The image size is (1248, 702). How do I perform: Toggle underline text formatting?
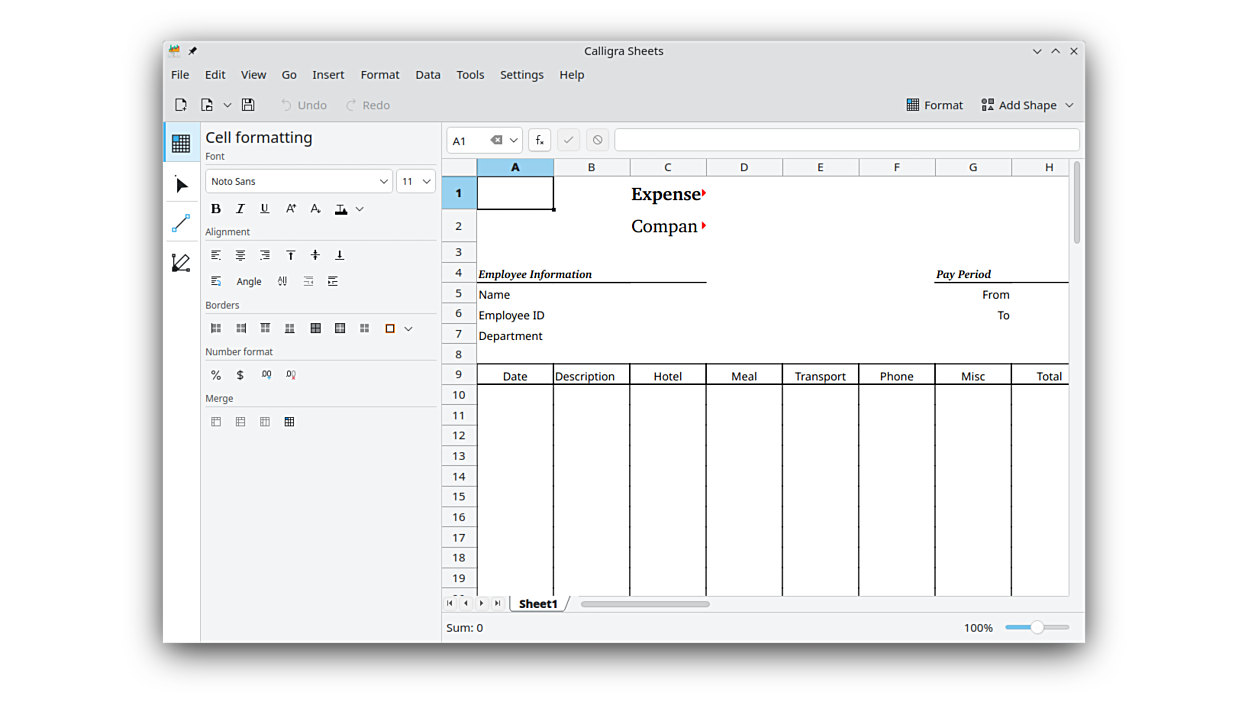coord(265,209)
